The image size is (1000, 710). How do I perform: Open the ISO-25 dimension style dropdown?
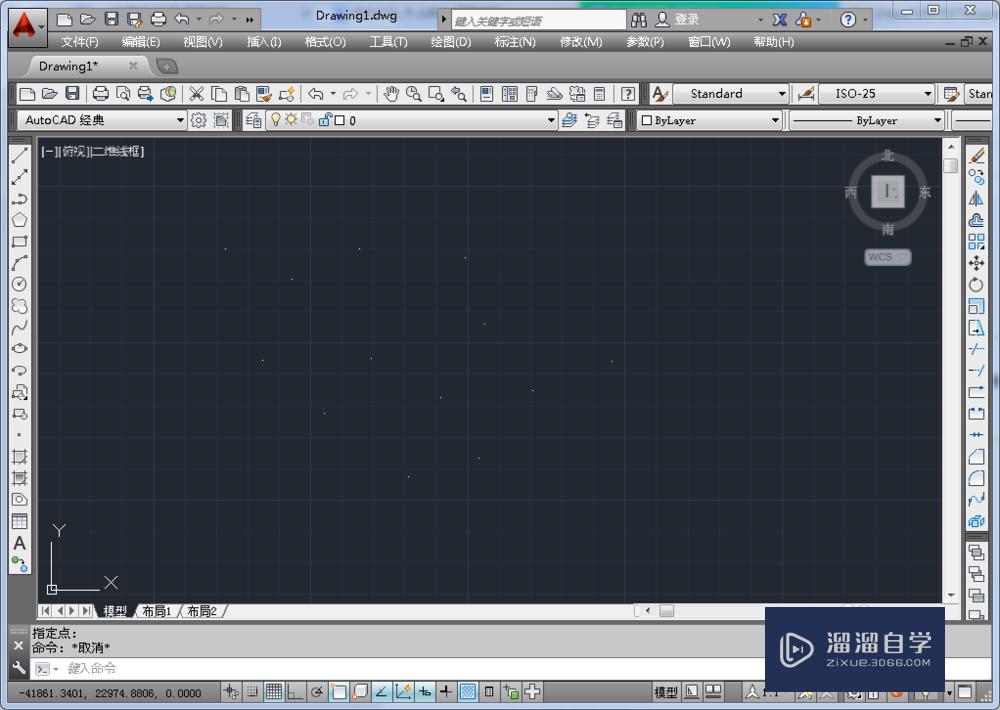pos(876,94)
